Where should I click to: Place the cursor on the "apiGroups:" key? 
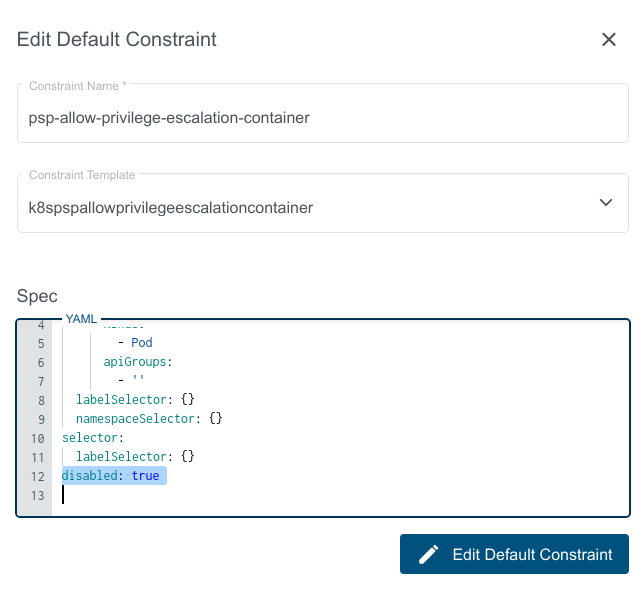pyautogui.click(x=137, y=362)
